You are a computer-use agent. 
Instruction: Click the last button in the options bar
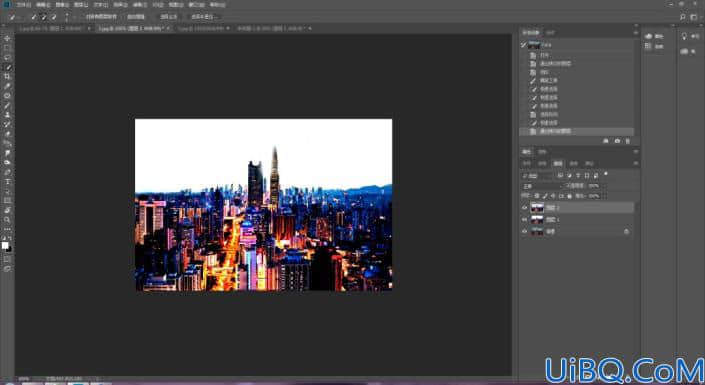[x=204, y=17]
